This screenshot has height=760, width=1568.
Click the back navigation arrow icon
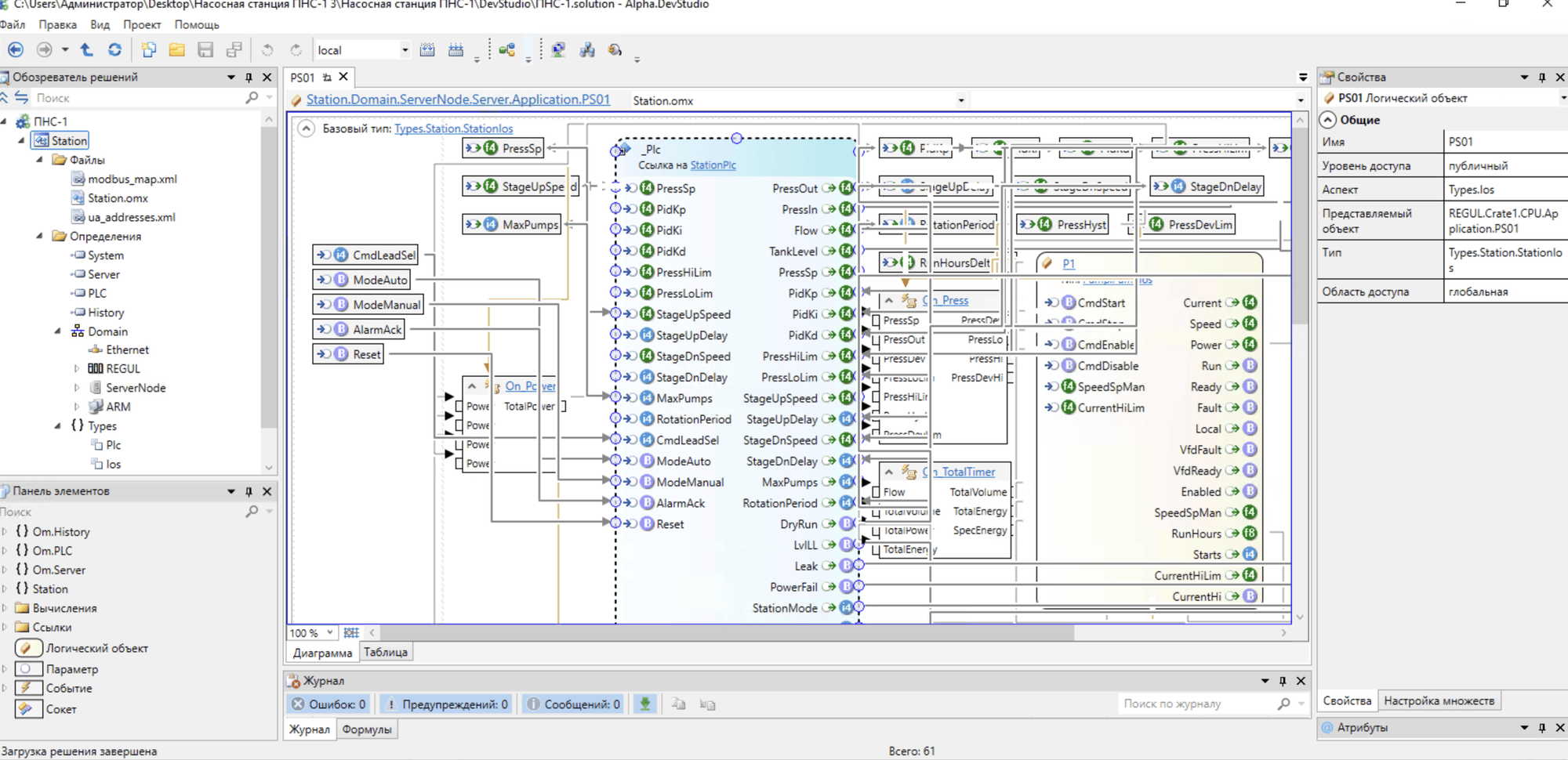pos(16,50)
